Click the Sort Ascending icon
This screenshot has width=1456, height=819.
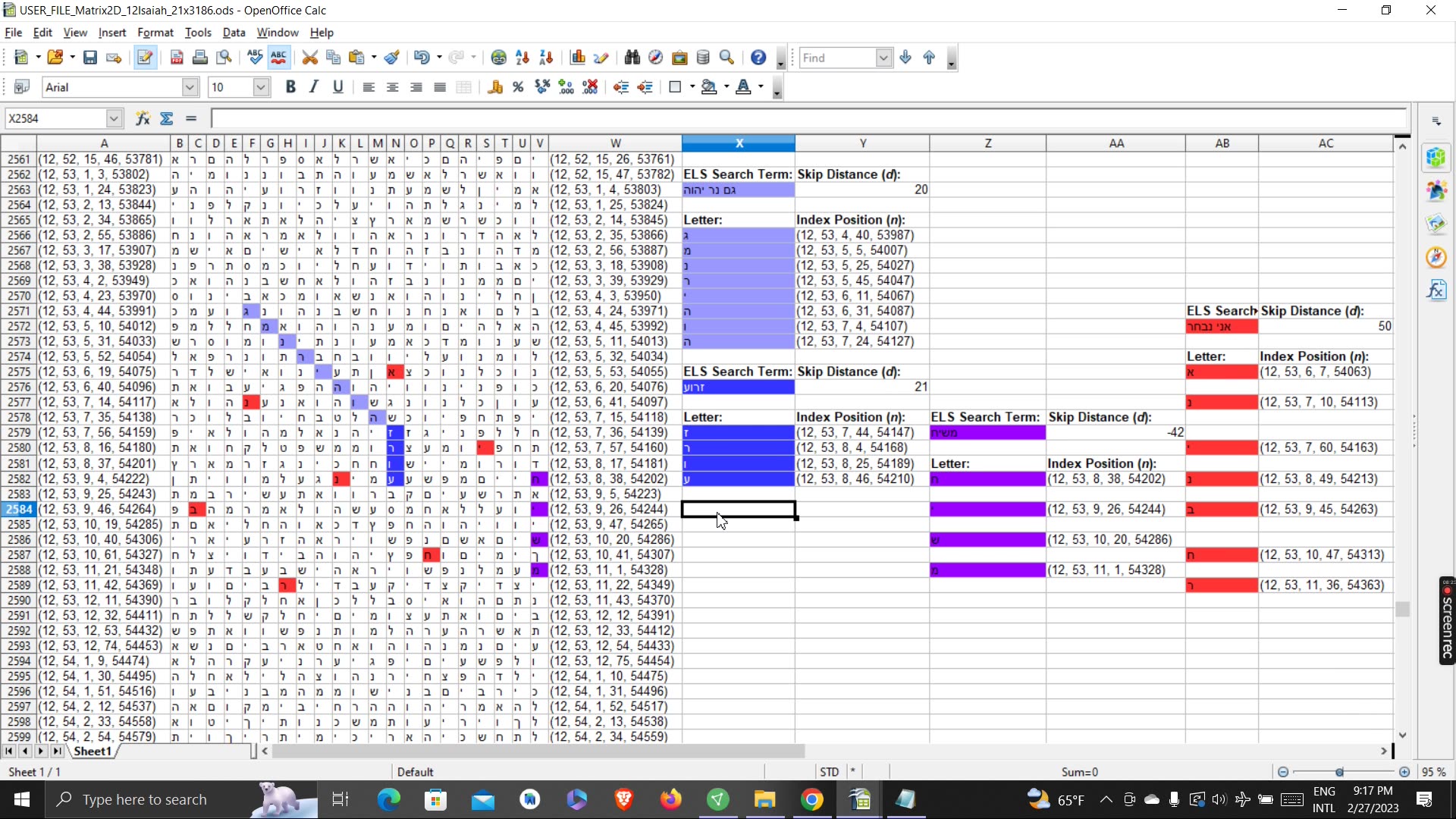[522, 58]
